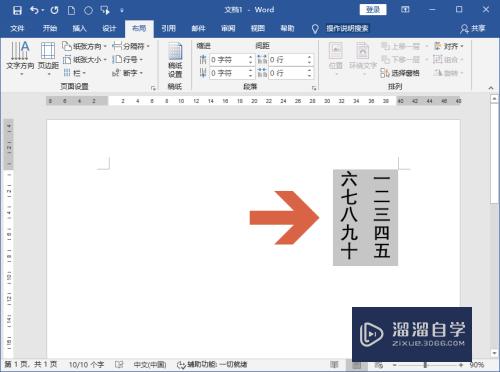Zoom in with the plus button
Screen dimensions: 500x372
tap(461, 365)
